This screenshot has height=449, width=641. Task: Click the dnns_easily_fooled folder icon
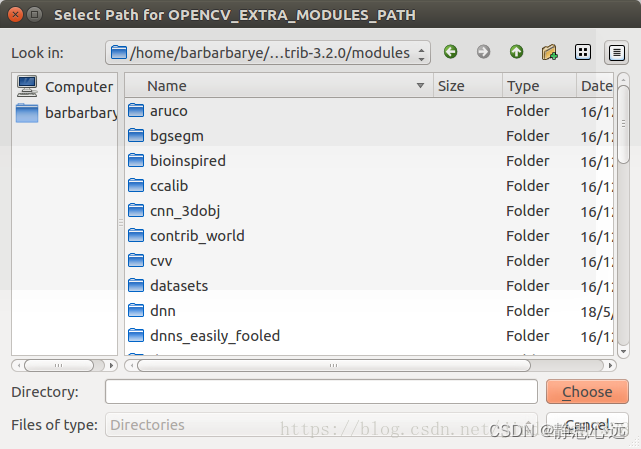[x=136, y=335]
